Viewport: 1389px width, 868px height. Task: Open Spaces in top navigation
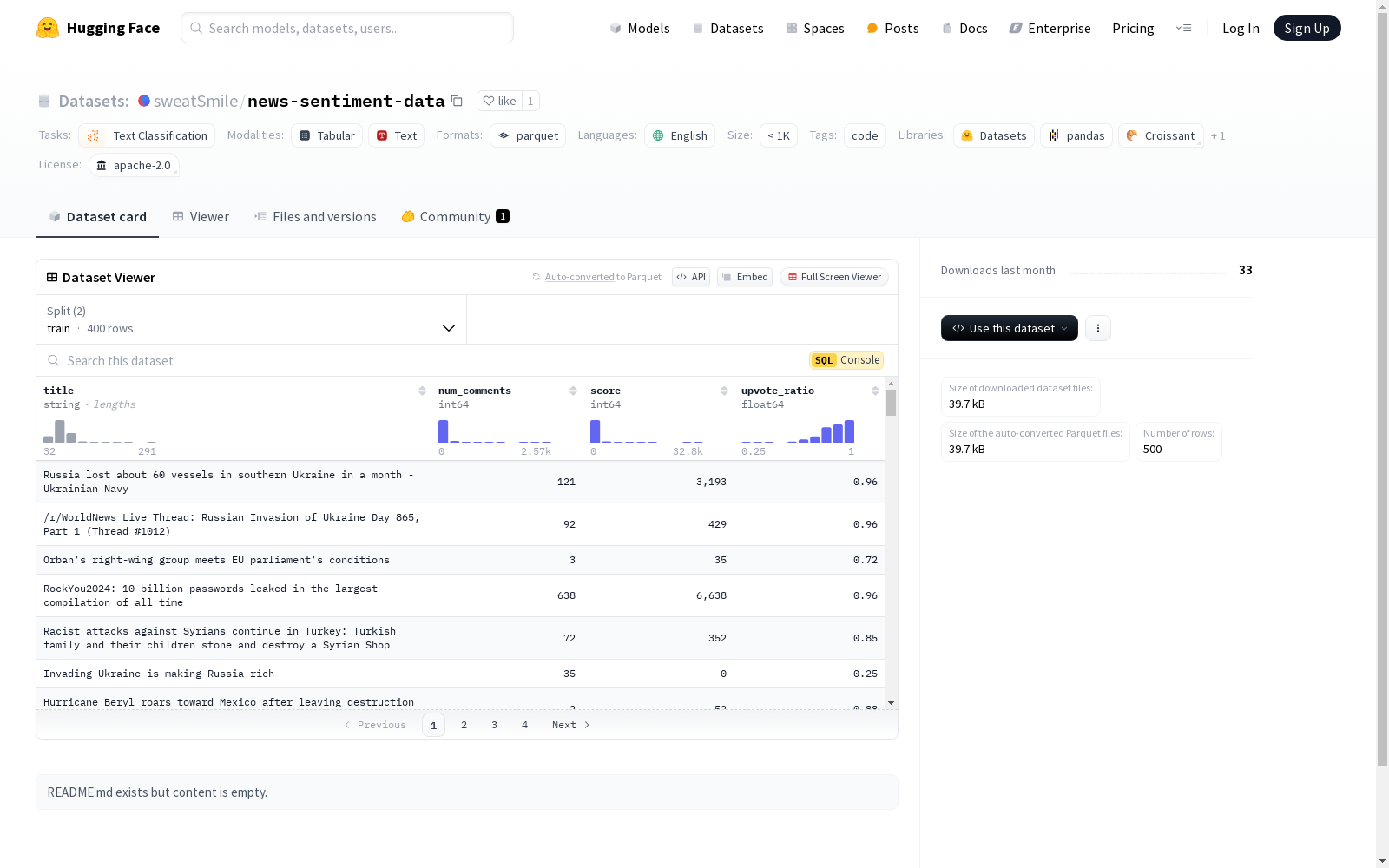[x=815, y=28]
